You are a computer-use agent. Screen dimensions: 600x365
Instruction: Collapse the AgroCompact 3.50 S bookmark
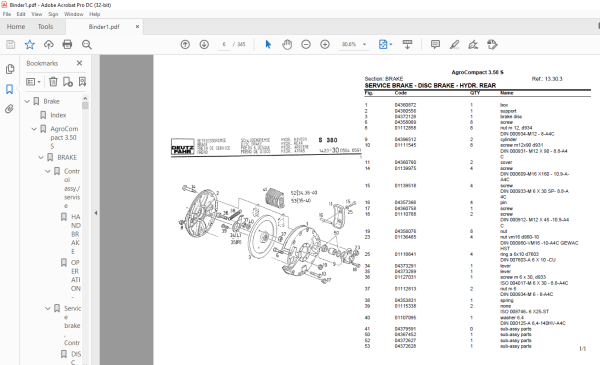point(34,129)
